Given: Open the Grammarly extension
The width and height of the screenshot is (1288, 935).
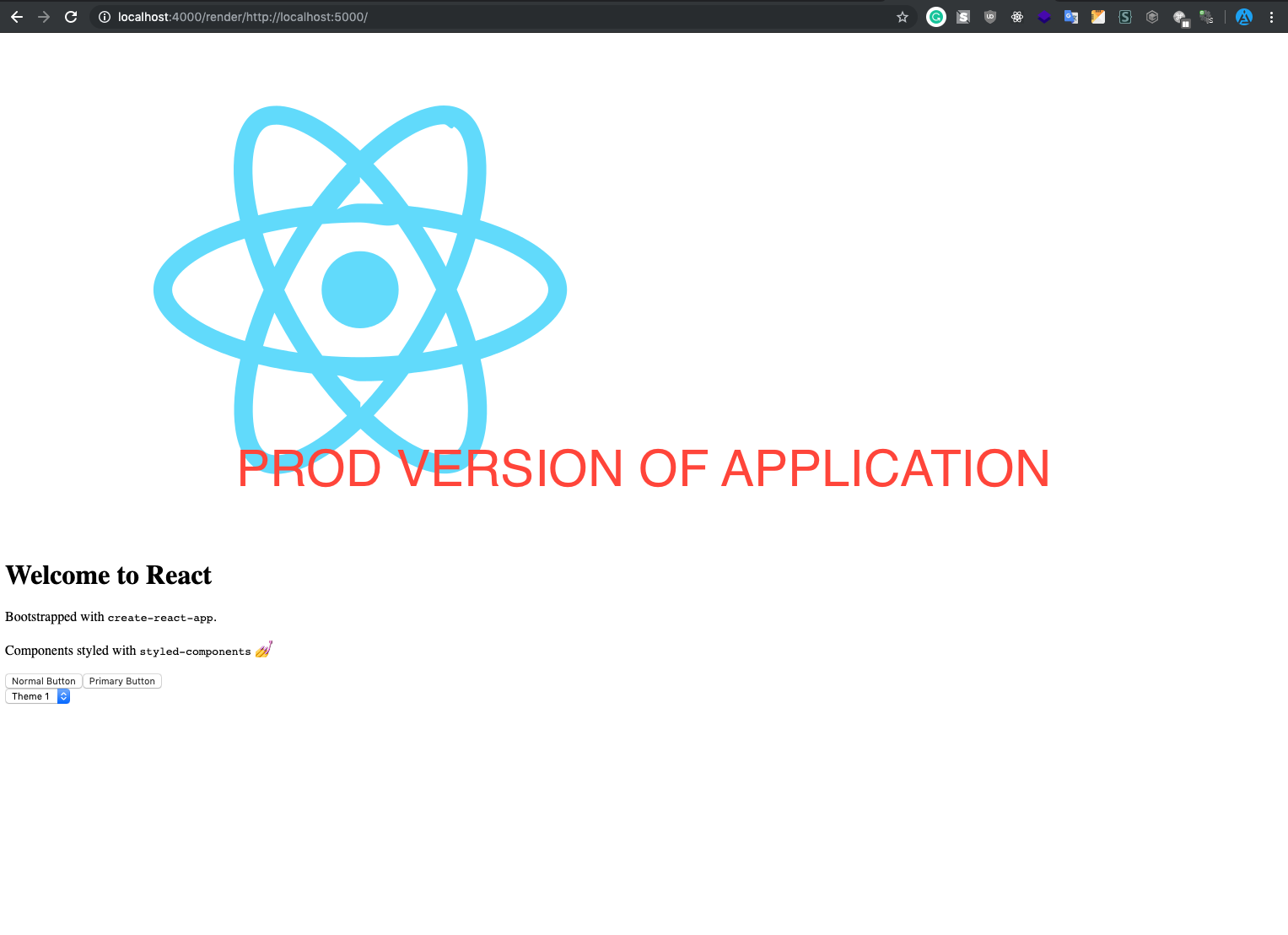Looking at the screenshot, I should 936,16.
